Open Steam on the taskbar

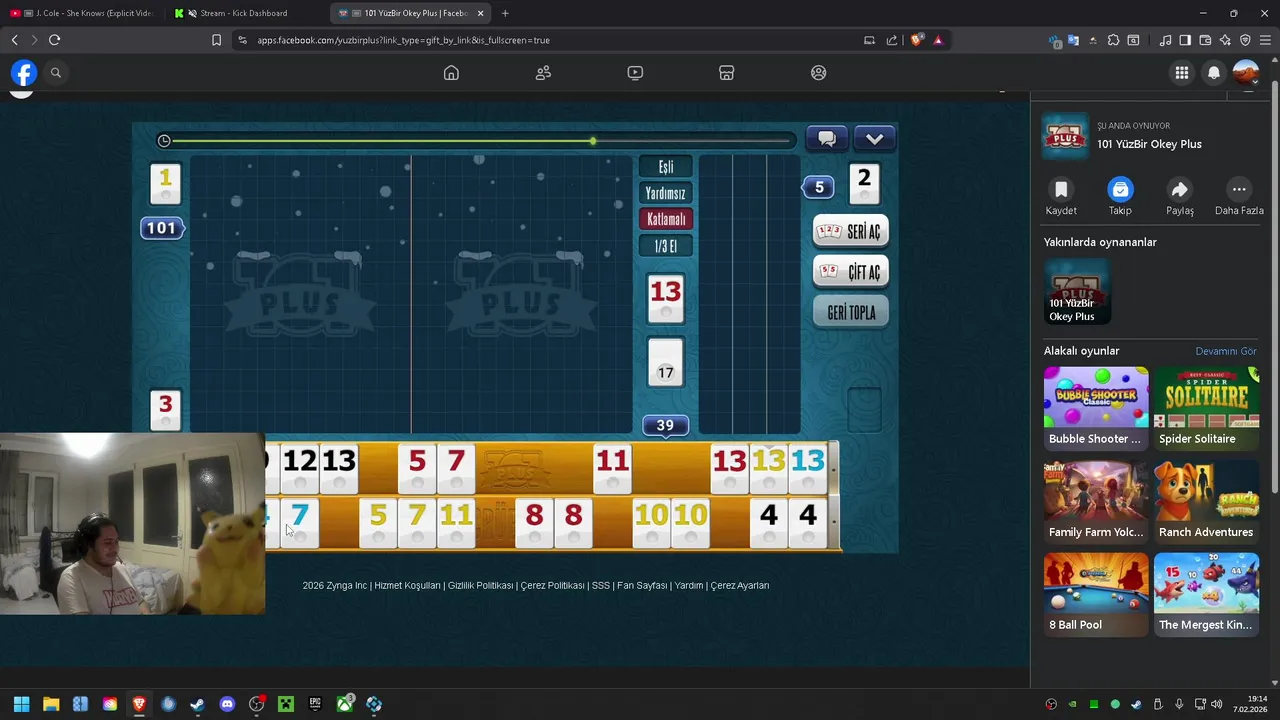point(197,704)
